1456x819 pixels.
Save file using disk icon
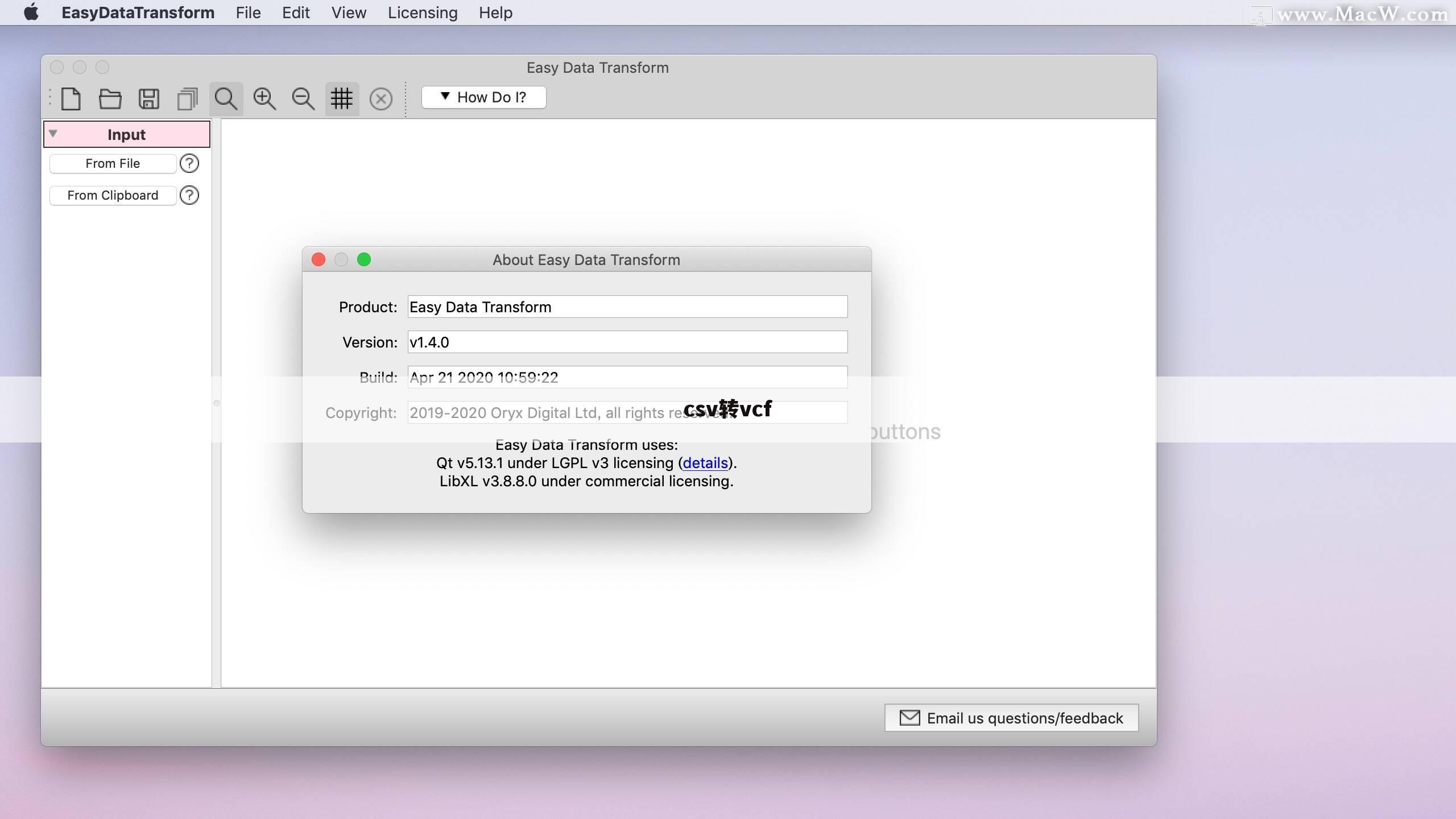tap(148, 97)
